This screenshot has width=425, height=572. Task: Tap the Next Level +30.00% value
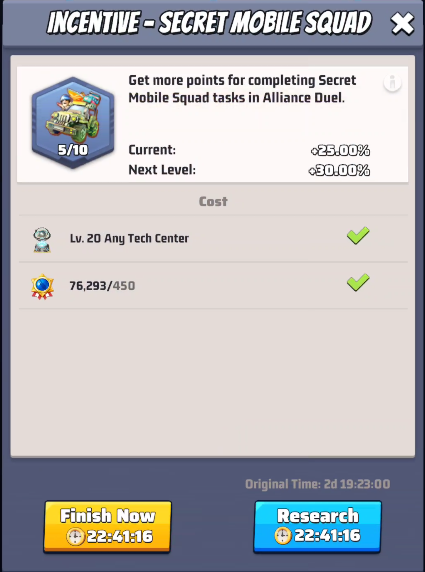point(339,170)
